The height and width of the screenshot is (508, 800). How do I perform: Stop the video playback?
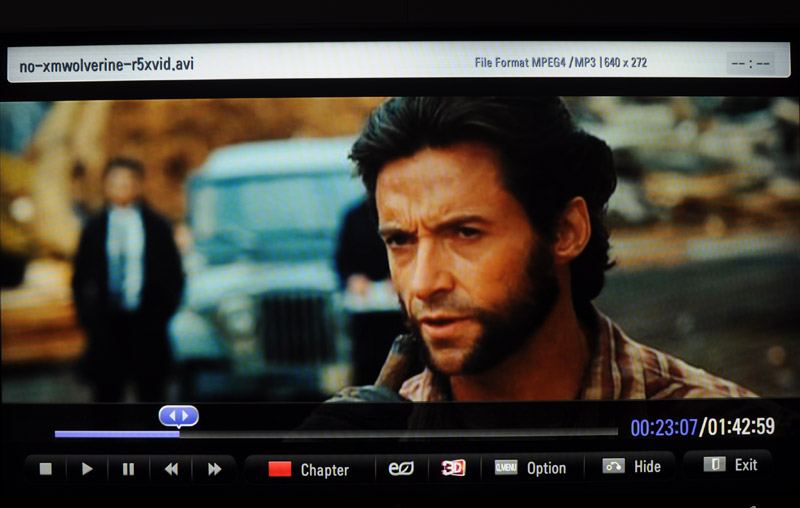(46, 469)
